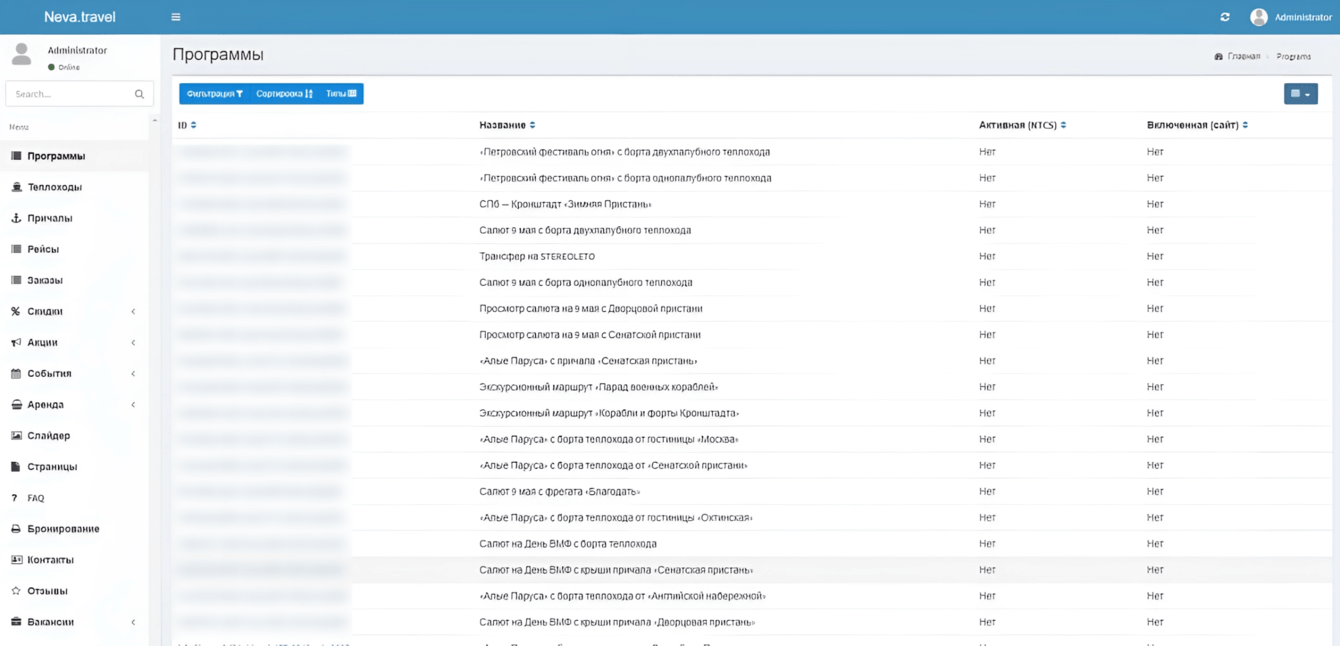Screen dimensions: 1340x646
Task: Select row «Салют 9 мая с фрегата «Благодать»»
Action: click(x=751, y=491)
